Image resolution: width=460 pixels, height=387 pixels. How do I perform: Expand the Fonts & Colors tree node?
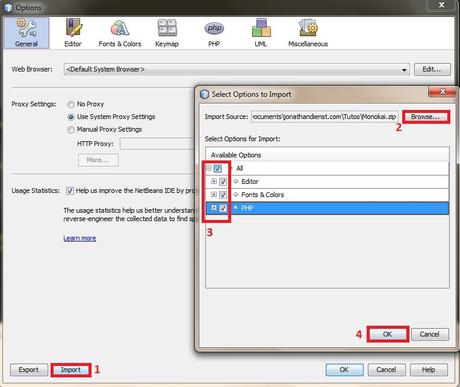coord(214,194)
